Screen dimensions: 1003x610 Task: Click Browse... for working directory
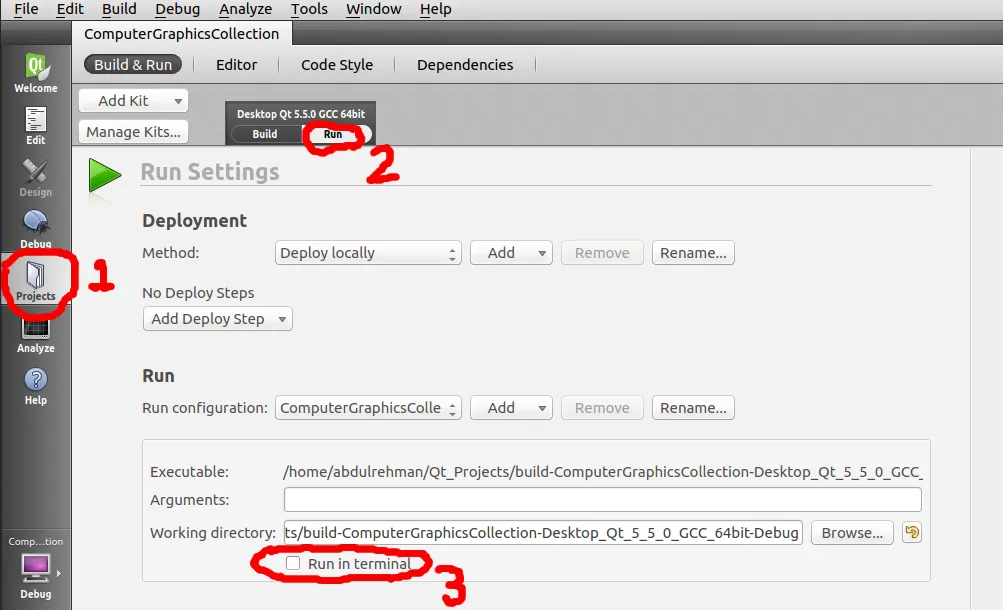point(852,533)
